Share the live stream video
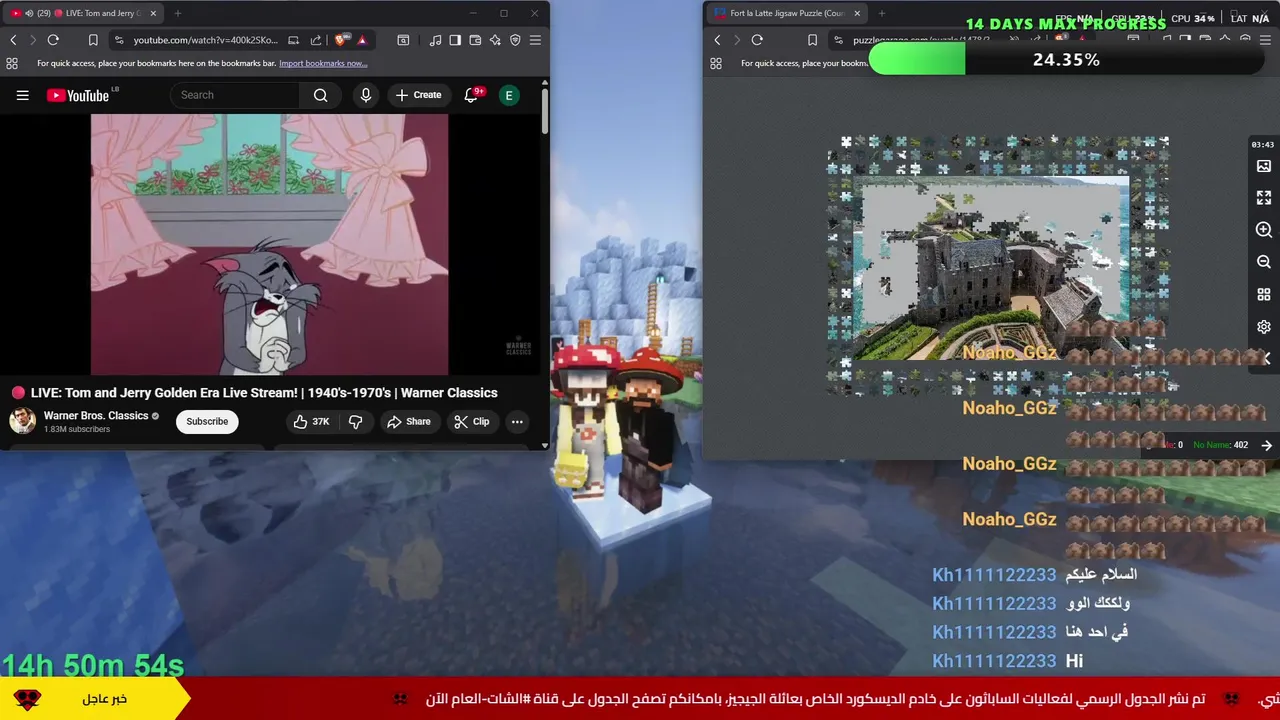 pos(409,422)
